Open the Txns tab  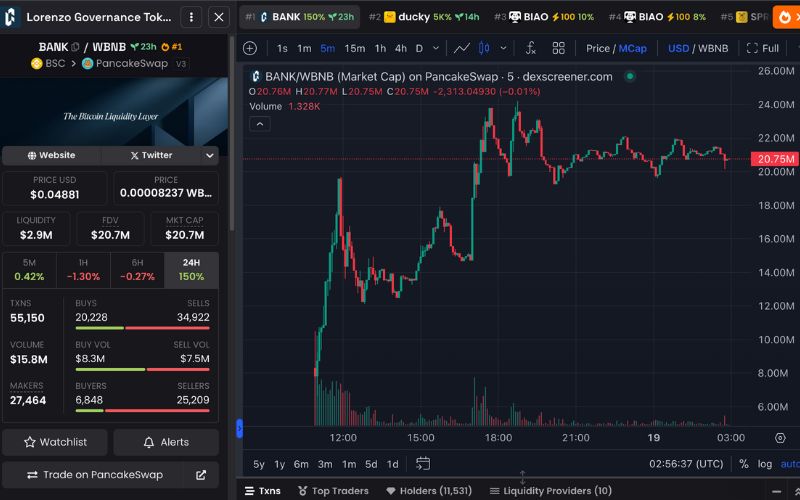tap(263, 491)
